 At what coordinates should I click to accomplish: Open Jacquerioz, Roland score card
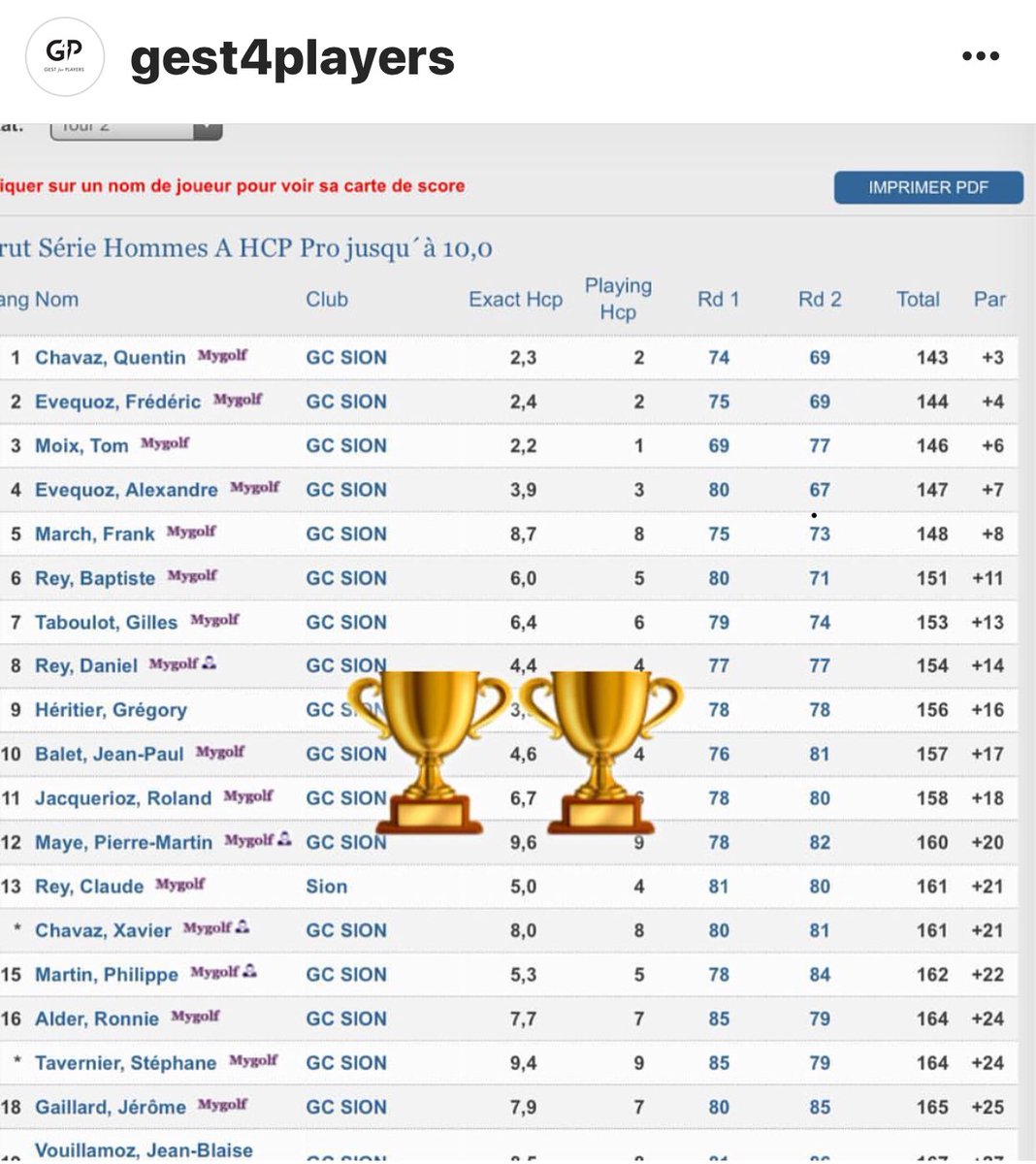[x=123, y=798]
